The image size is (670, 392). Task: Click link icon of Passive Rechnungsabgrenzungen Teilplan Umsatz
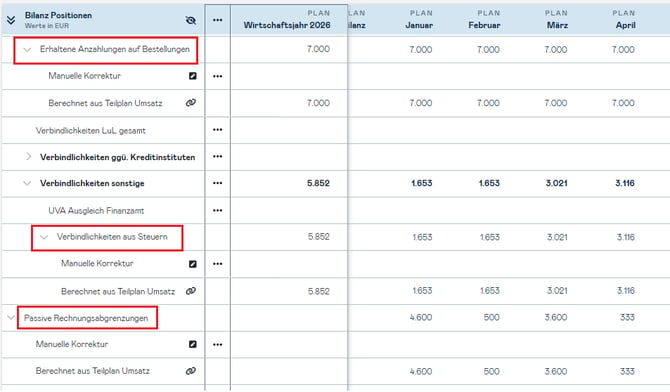pos(191,371)
